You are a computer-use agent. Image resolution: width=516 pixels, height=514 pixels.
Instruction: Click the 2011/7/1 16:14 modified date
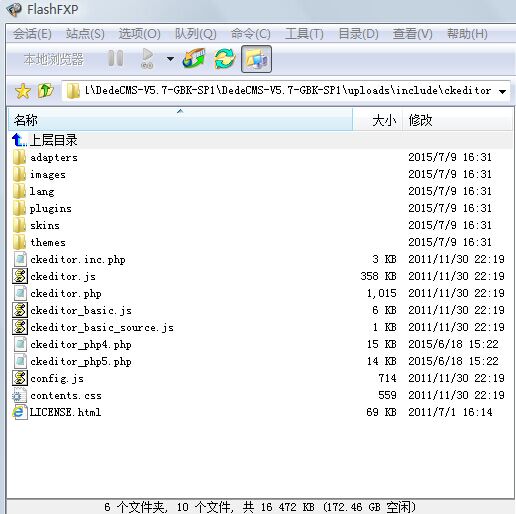pos(450,412)
